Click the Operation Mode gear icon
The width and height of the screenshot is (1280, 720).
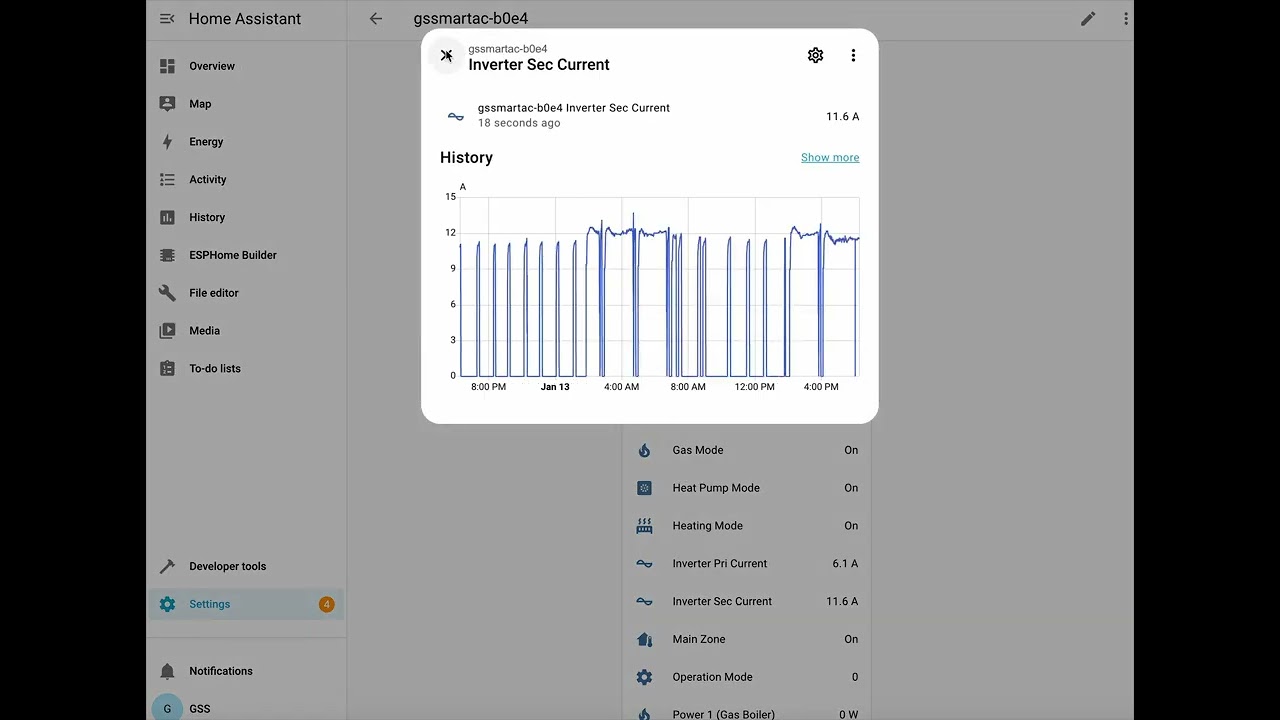(644, 677)
